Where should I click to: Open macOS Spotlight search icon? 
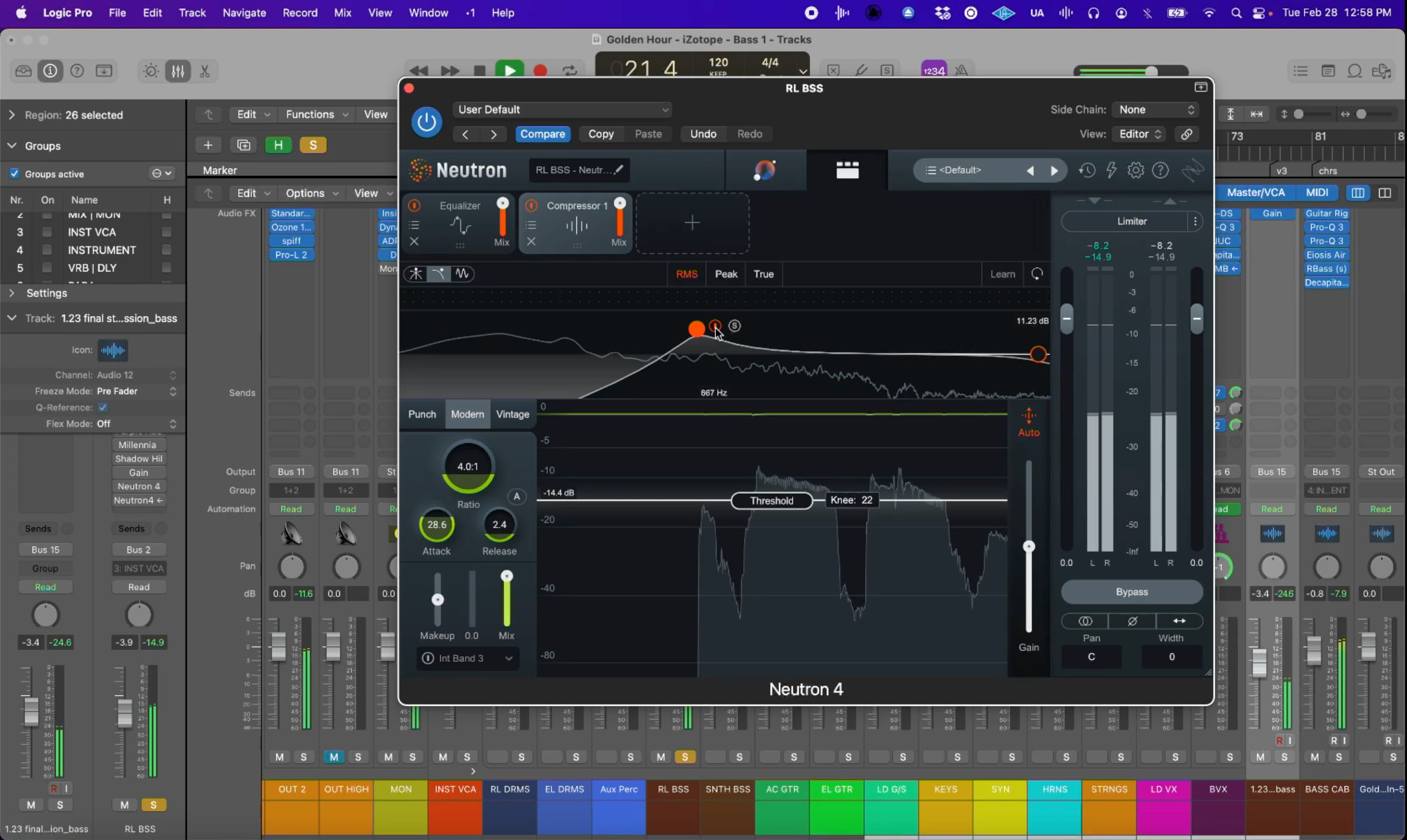[x=1236, y=12]
